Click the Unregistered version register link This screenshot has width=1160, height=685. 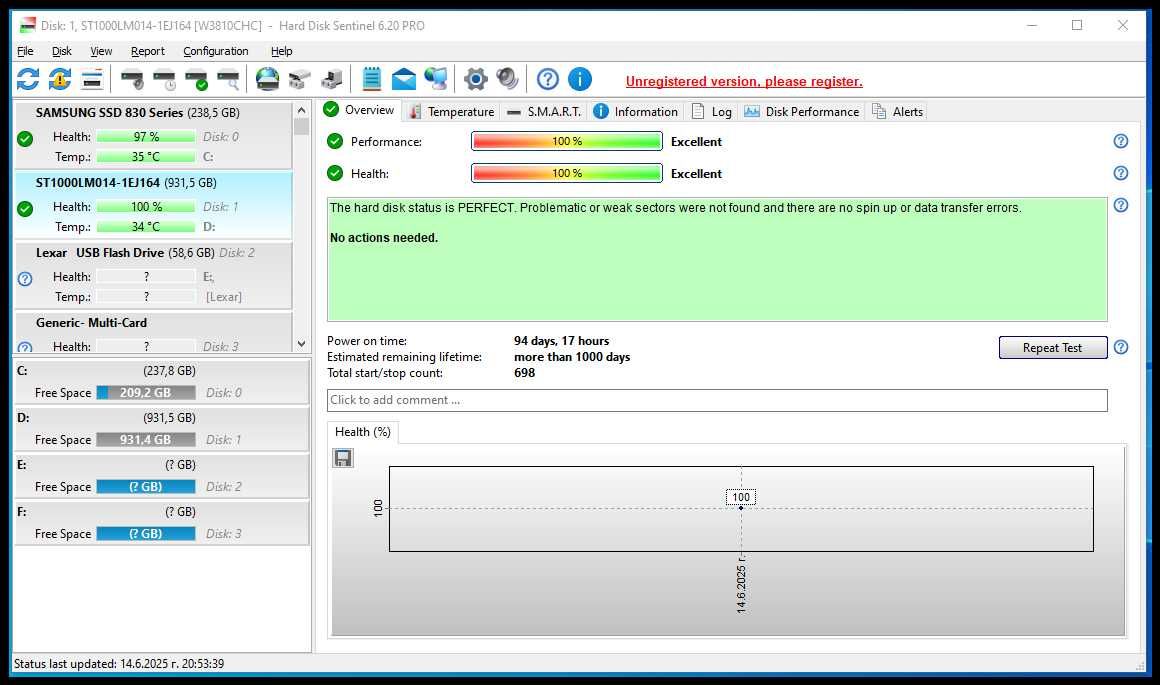743,81
